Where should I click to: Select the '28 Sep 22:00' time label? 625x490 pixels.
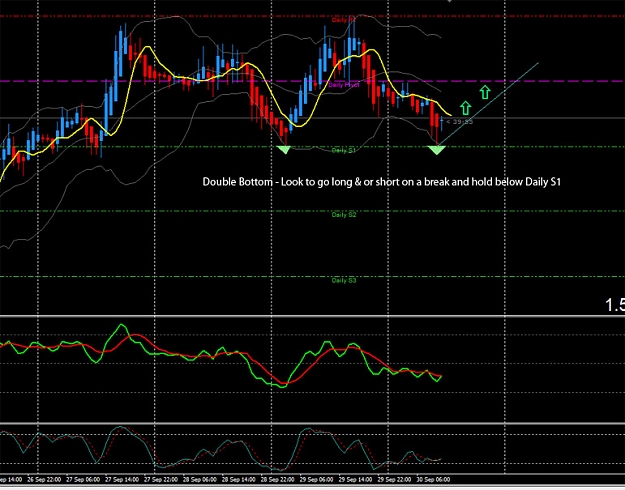pyautogui.click(x=277, y=479)
